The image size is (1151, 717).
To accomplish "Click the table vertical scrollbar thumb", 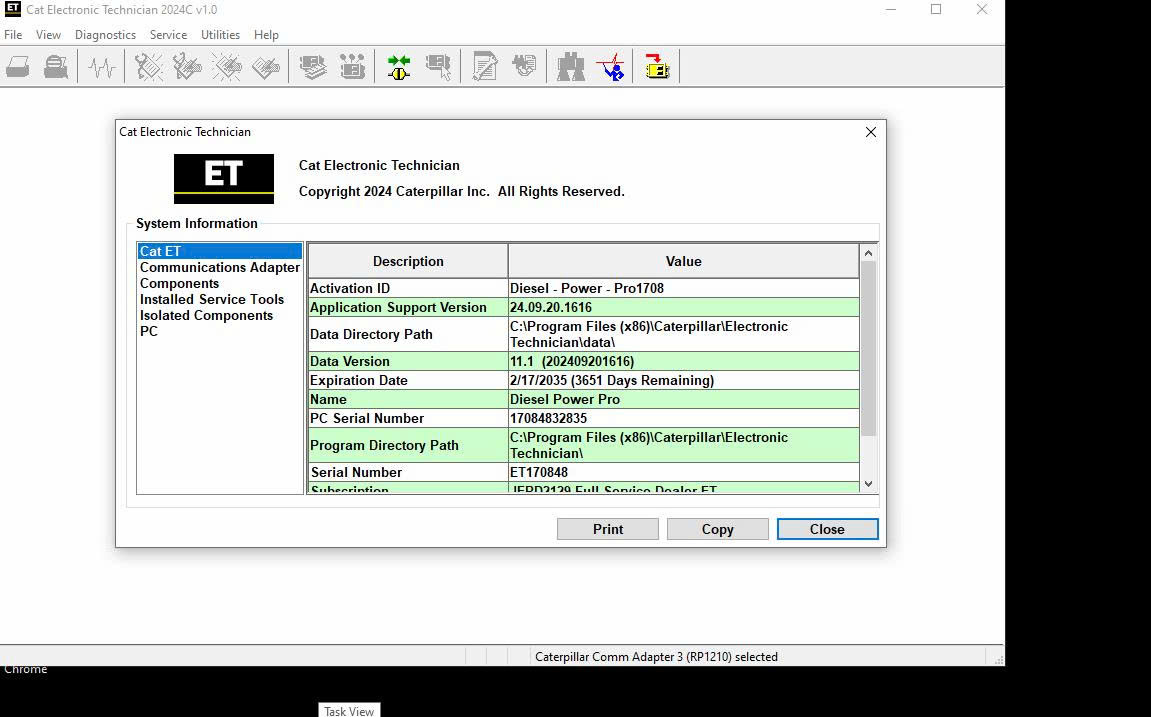I will 868,349.
